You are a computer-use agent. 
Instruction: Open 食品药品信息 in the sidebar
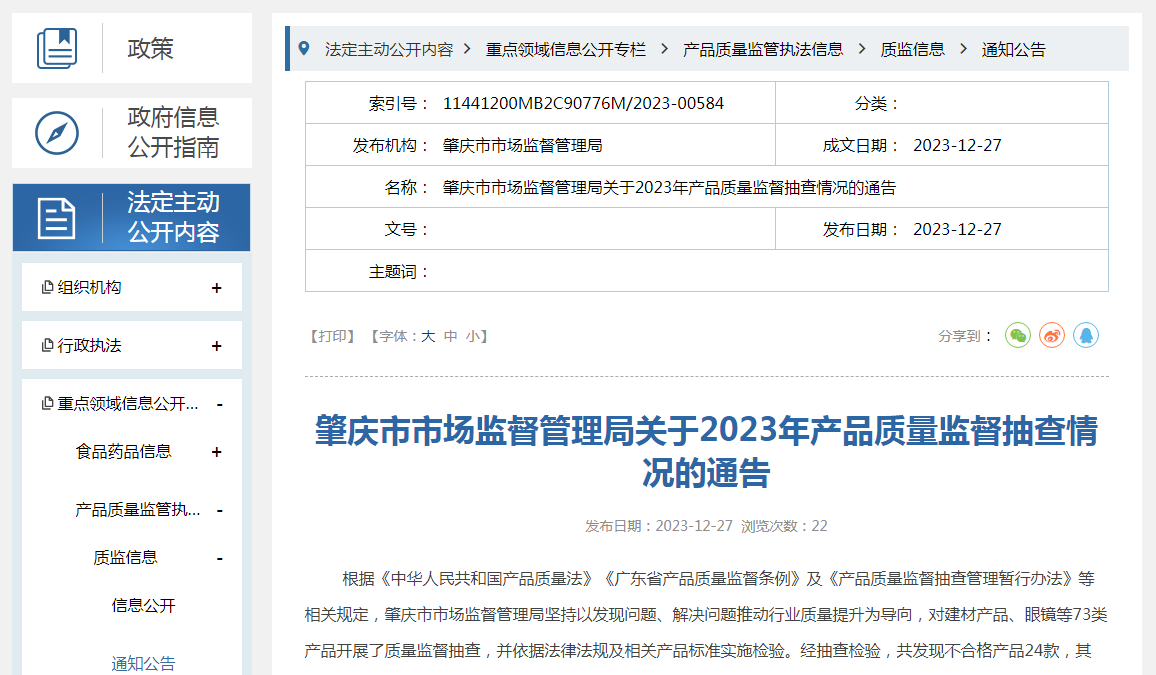(123, 452)
